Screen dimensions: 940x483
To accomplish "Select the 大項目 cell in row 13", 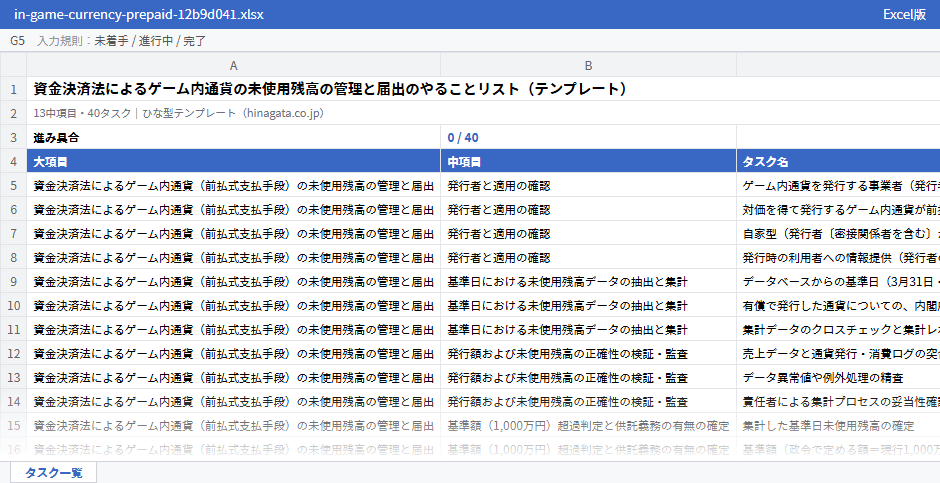I will click(x=234, y=377).
